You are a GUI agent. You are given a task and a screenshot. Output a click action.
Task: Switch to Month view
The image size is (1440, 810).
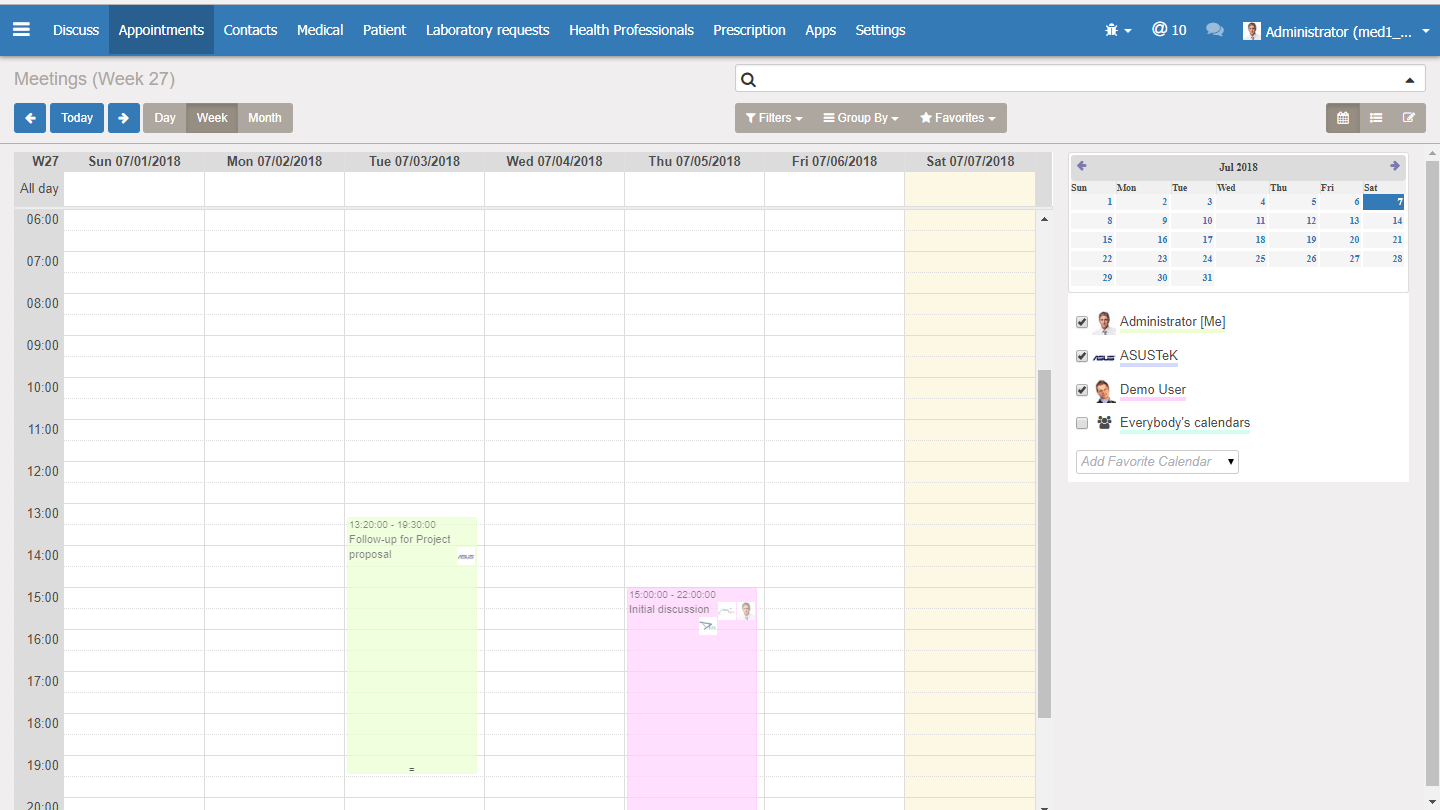click(x=265, y=118)
